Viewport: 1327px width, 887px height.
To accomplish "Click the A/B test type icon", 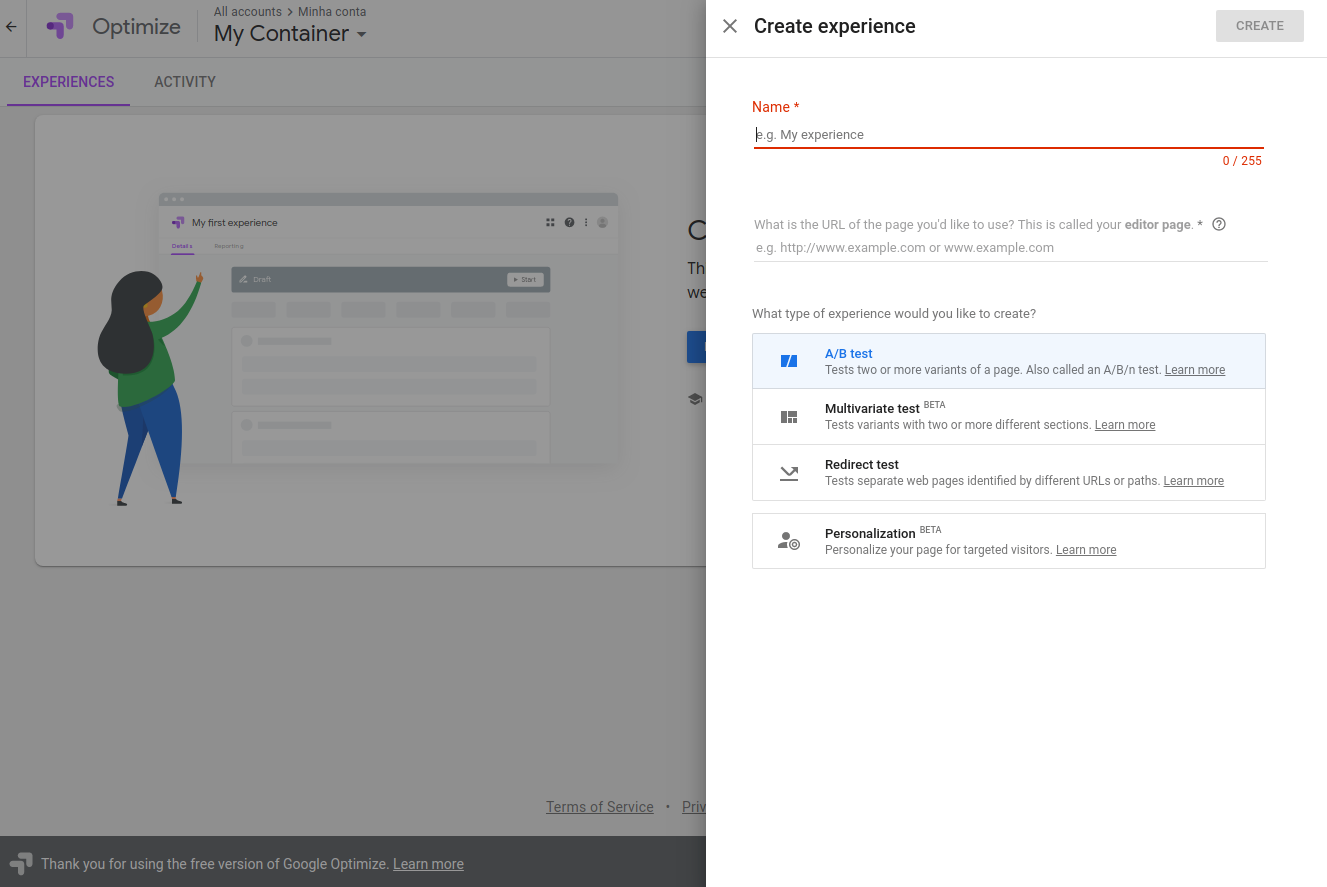I will tap(789, 361).
